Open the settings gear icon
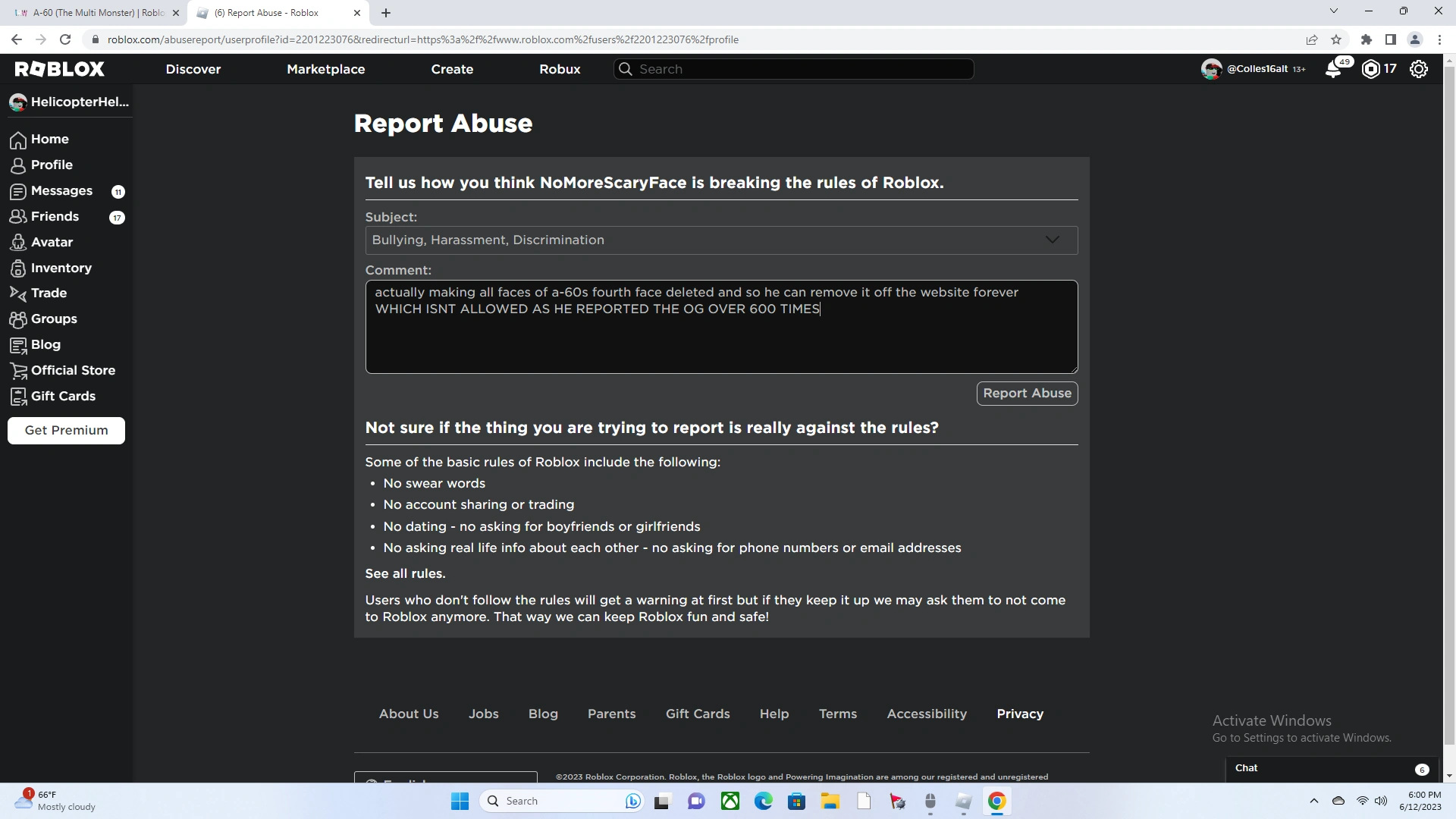Screen dimensions: 1456x819 (1418, 69)
